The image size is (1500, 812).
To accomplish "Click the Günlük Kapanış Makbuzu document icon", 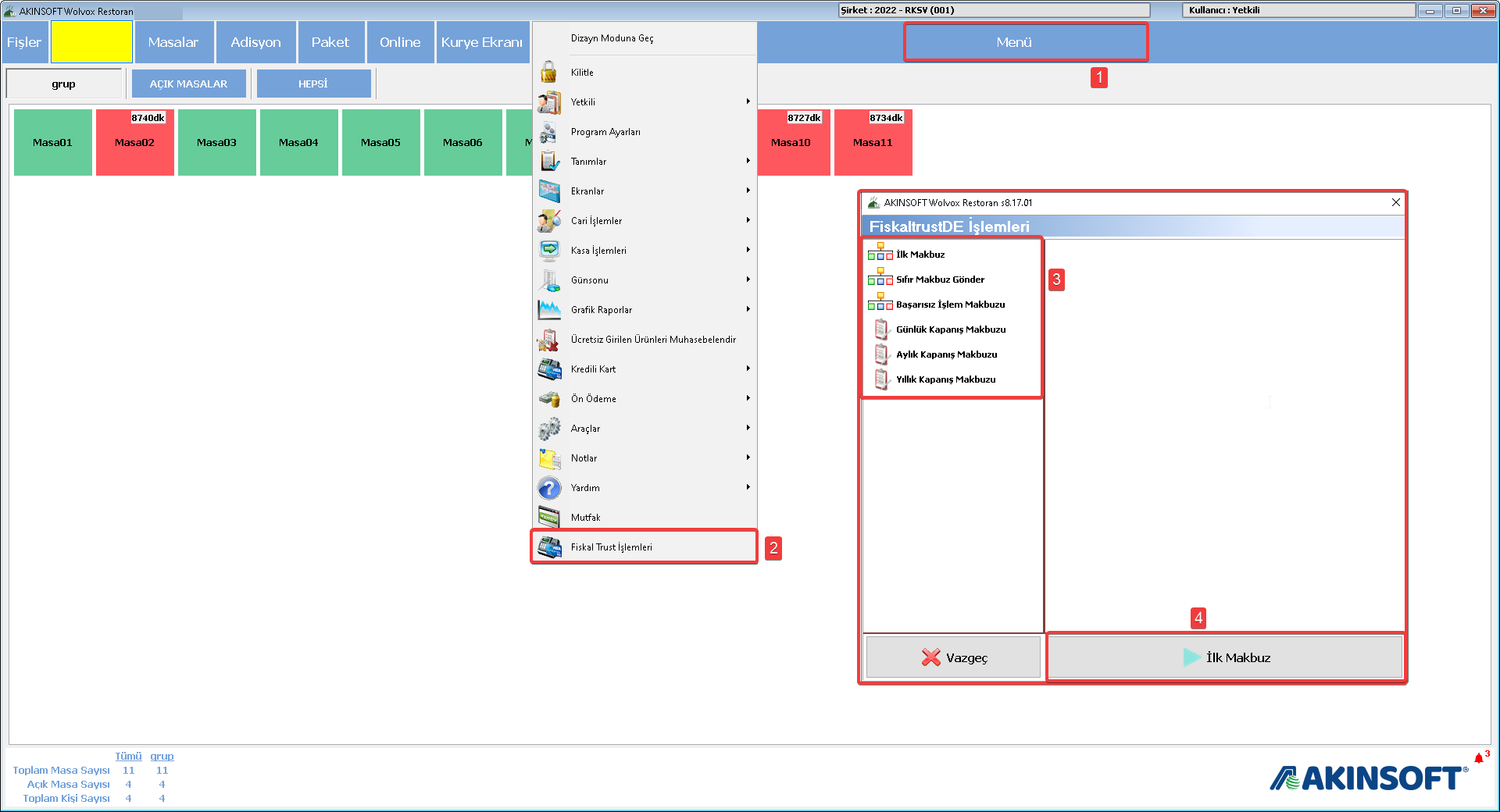I will pos(881,329).
